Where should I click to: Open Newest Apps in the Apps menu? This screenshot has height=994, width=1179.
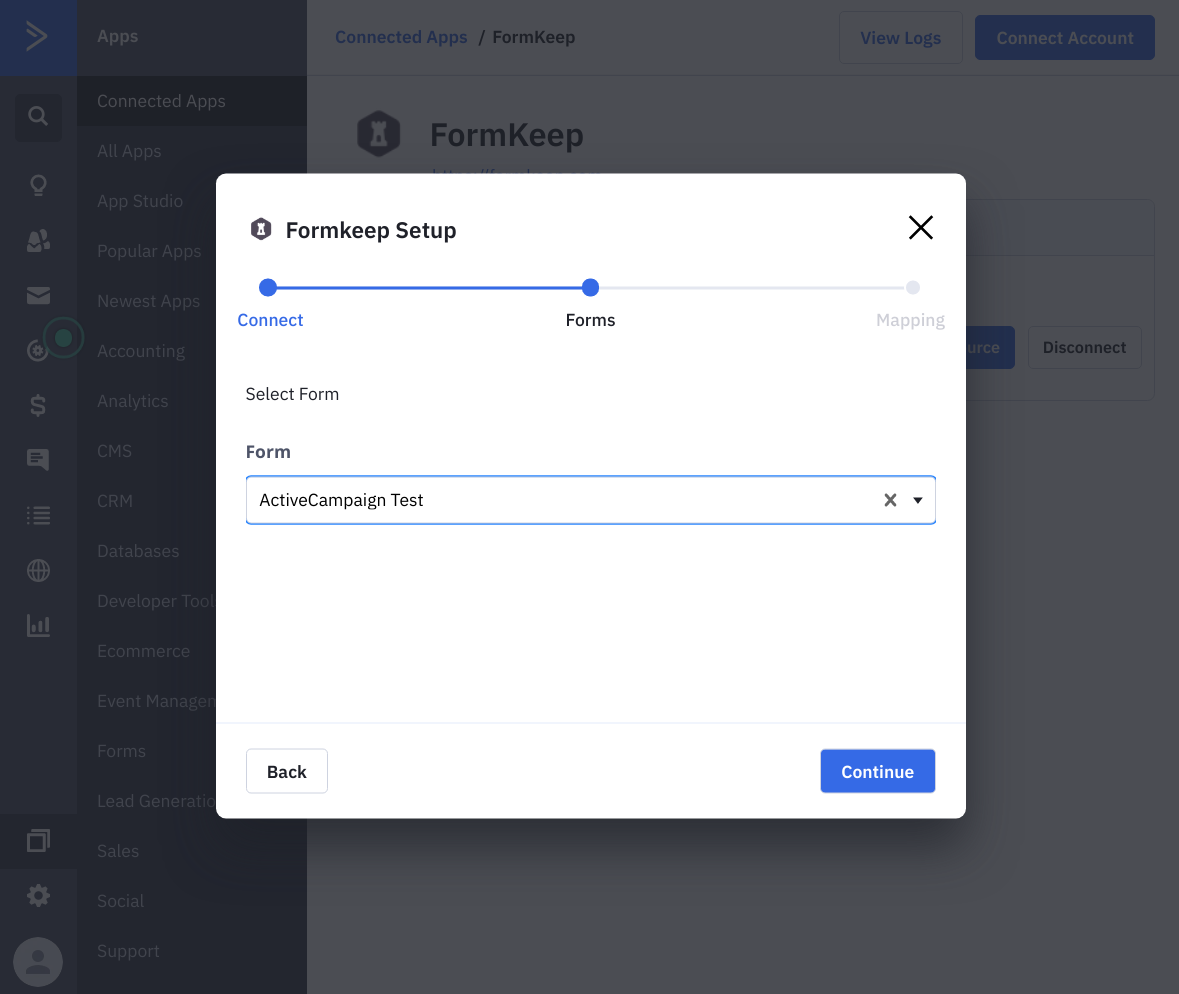coord(148,301)
